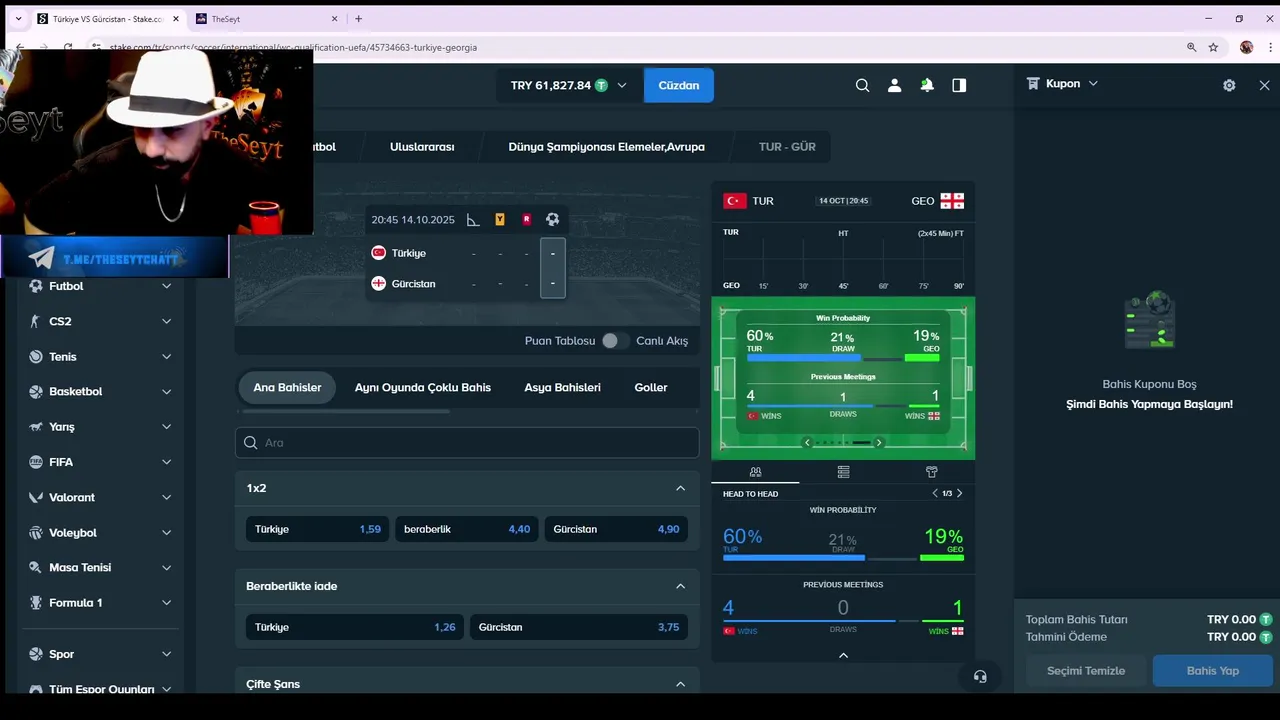Open Dünya Şampiyonası Elemeler,Avrupa breadcrumb
Viewport: 1280px width, 720px height.
pyautogui.click(x=606, y=147)
